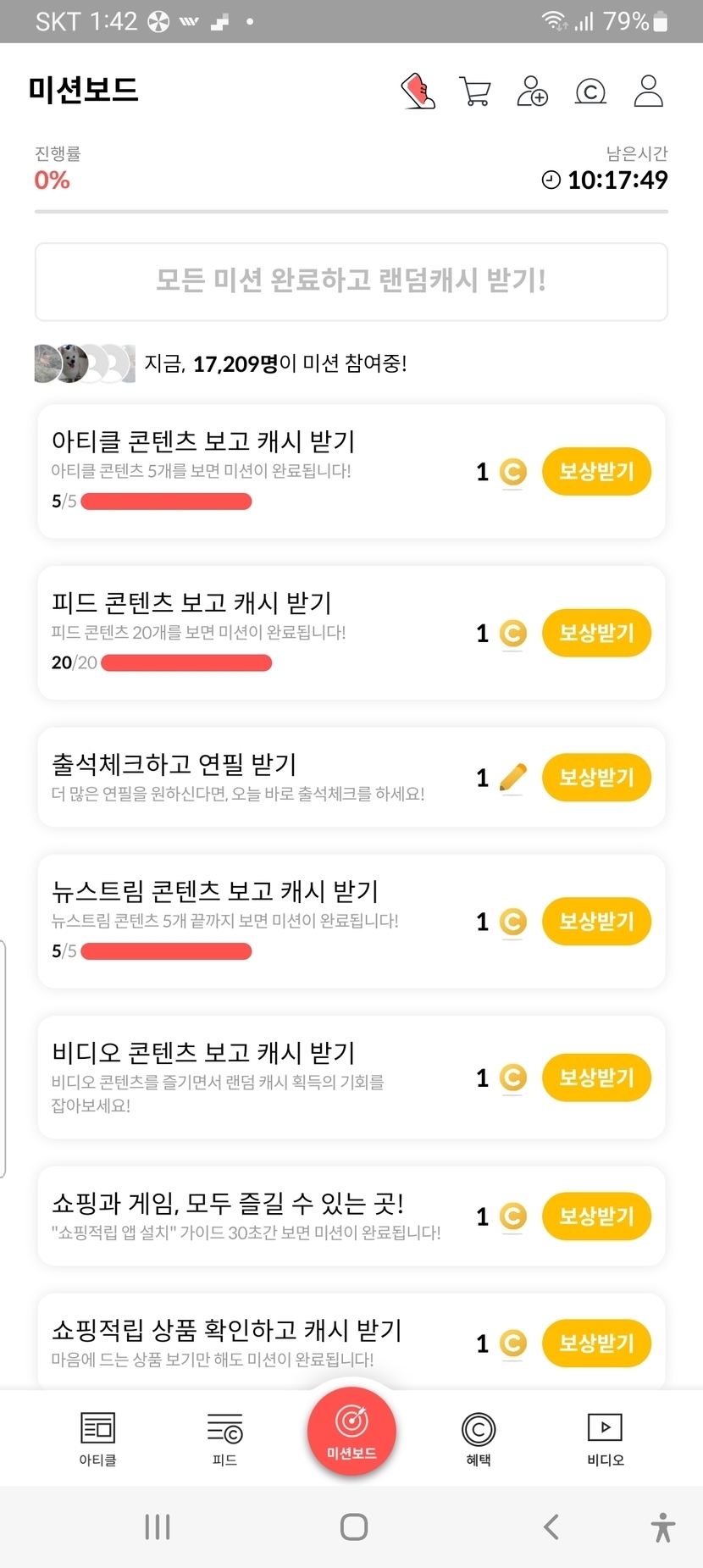Image resolution: width=703 pixels, height=1568 pixels.
Task: Tap the invite friend icon
Action: [532, 91]
